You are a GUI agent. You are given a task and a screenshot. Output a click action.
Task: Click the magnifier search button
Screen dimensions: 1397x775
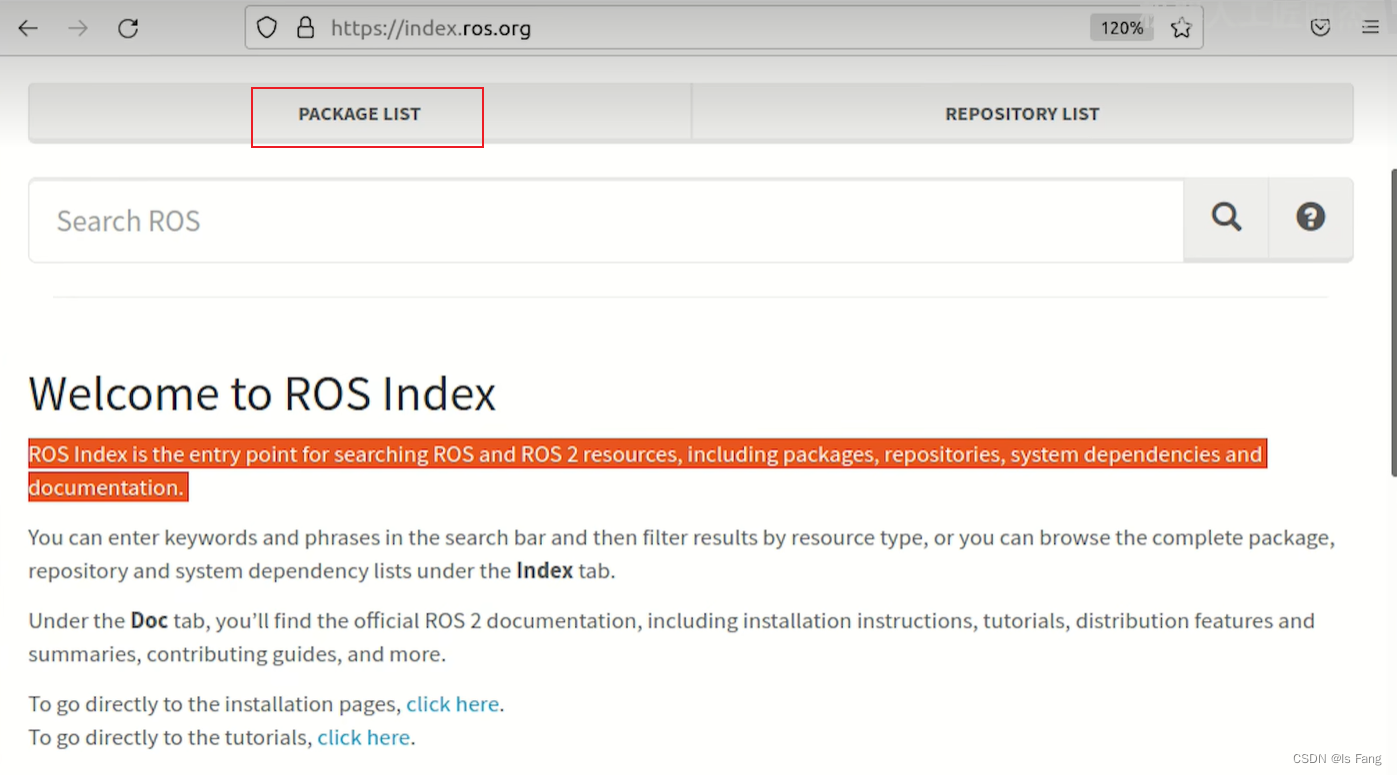[1226, 220]
